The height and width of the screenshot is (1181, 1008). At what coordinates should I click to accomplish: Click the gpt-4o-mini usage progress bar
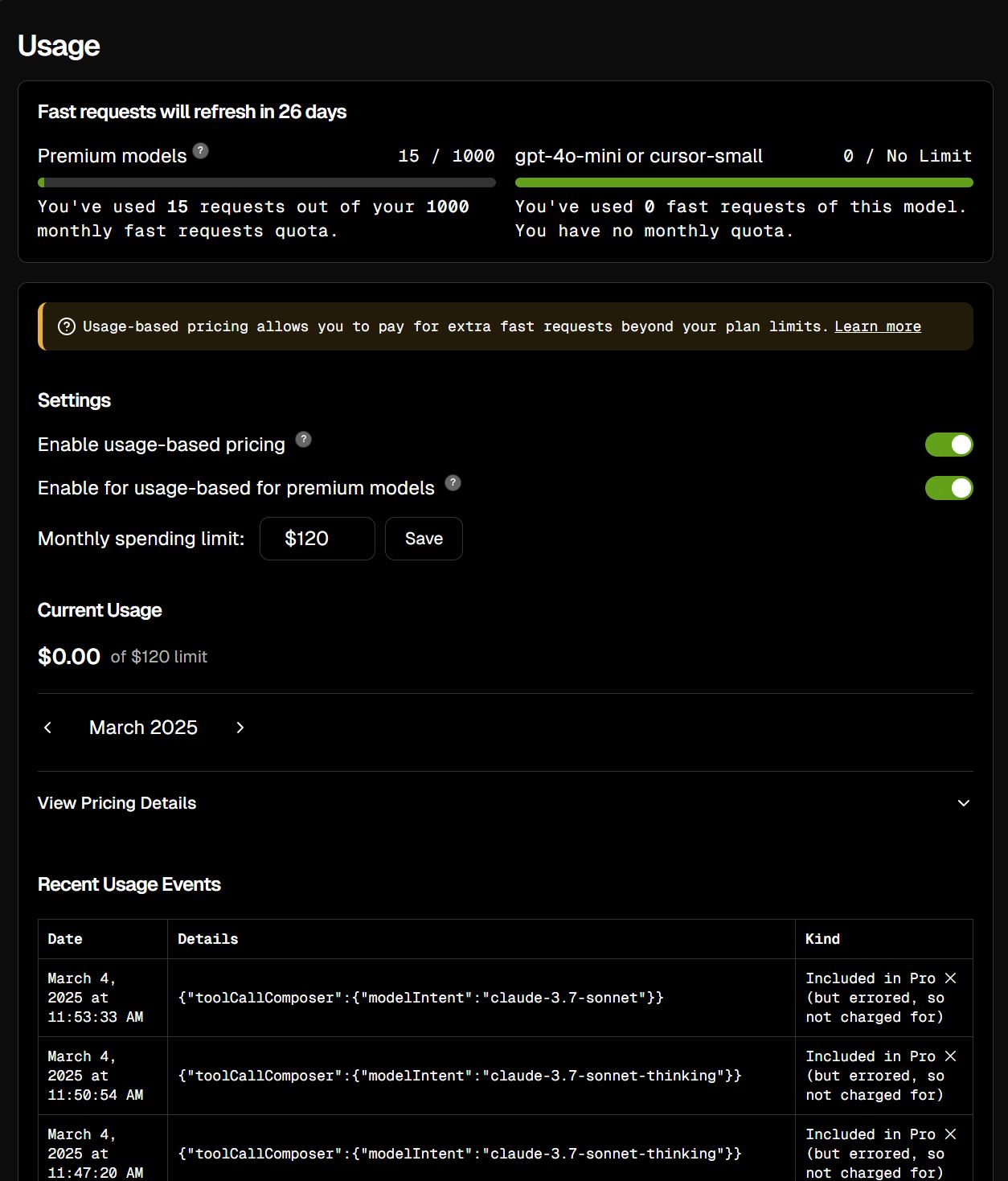click(744, 182)
